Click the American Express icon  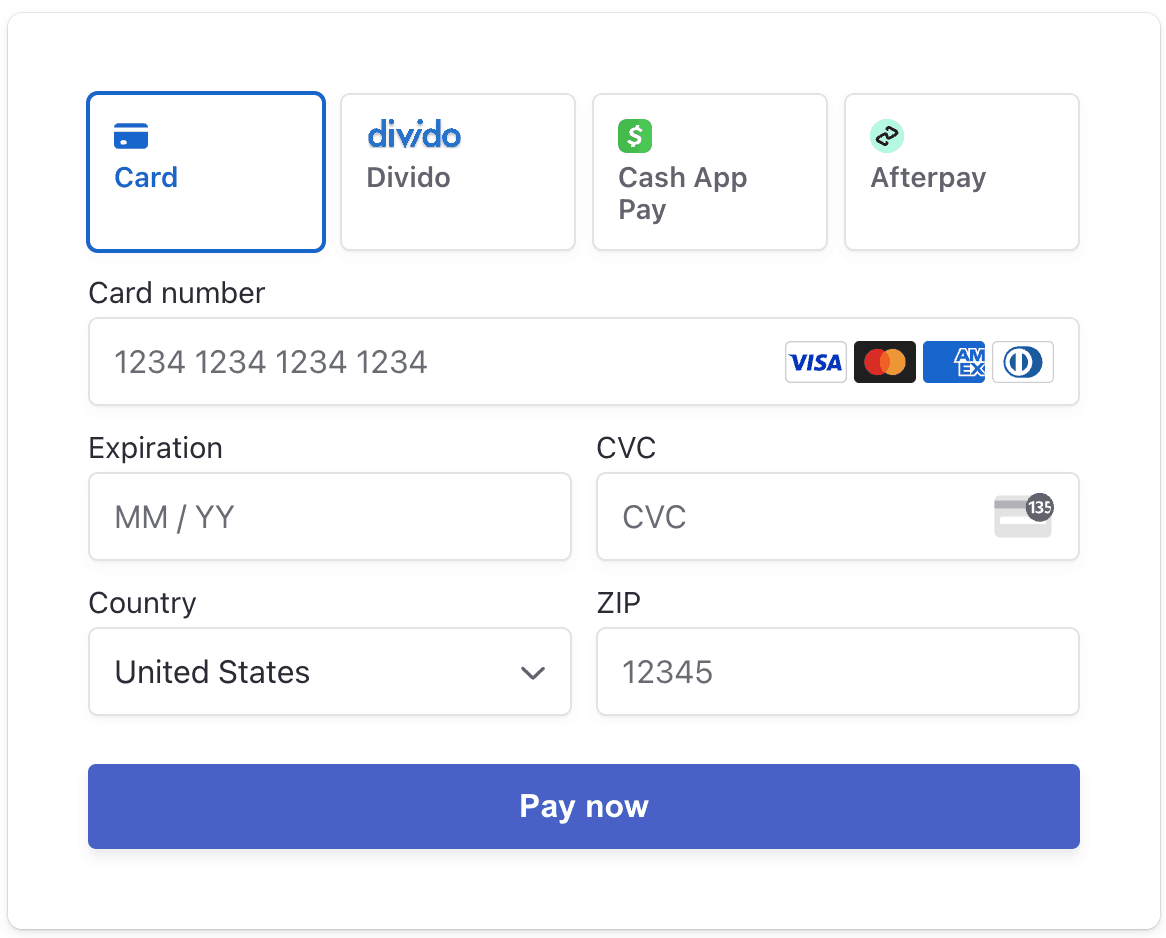point(953,362)
